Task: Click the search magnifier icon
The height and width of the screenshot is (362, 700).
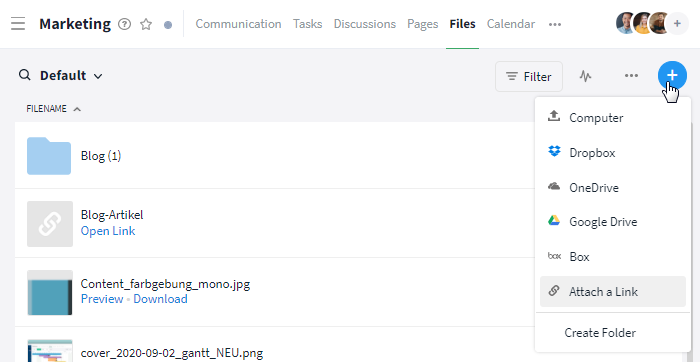Action: (25, 75)
